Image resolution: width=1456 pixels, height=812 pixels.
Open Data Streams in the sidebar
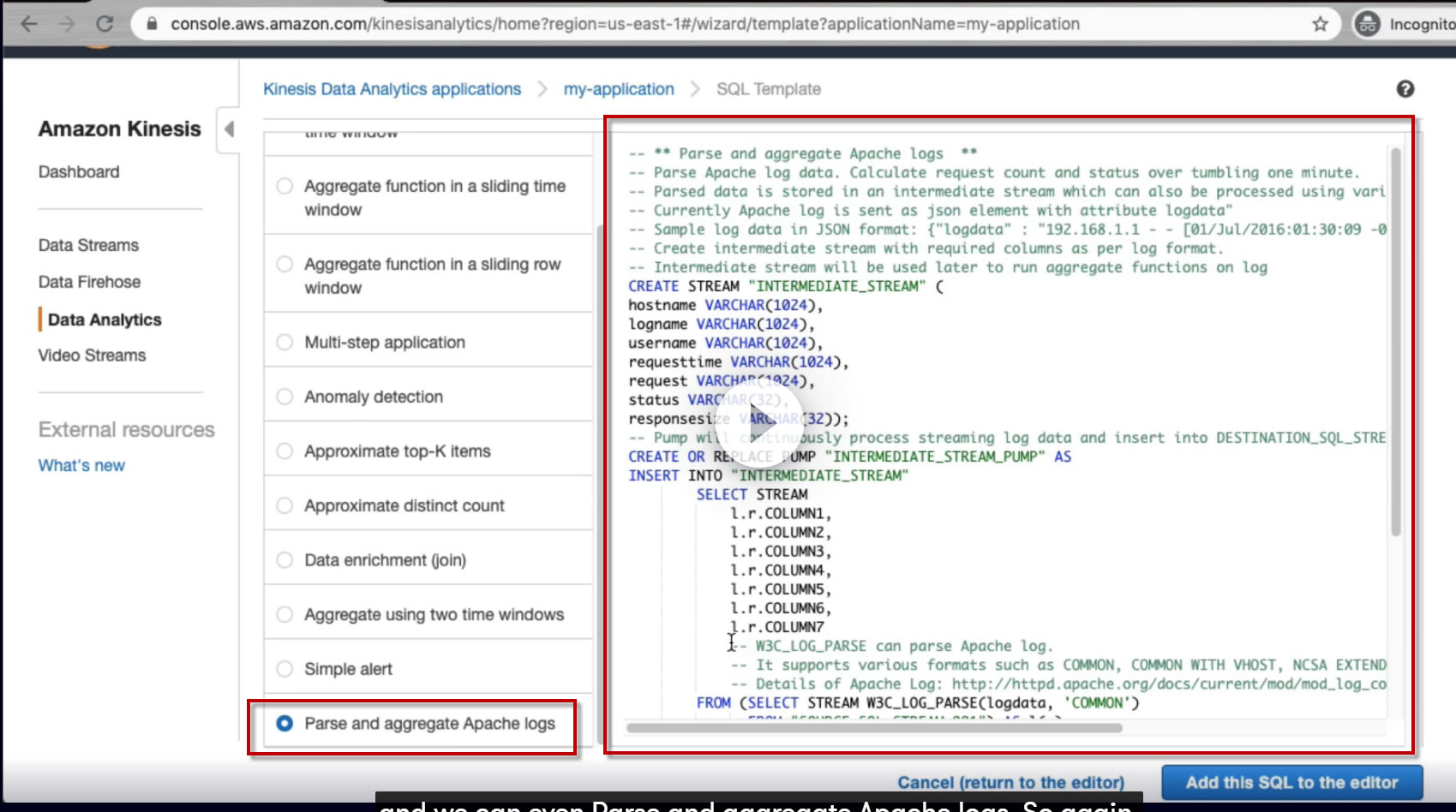[88, 245]
